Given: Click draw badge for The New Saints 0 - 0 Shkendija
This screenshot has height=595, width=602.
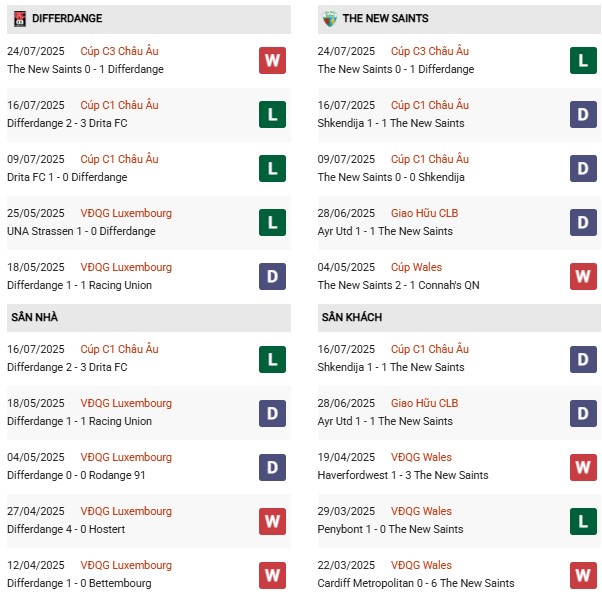Looking at the screenshot, I should (582, 168).
